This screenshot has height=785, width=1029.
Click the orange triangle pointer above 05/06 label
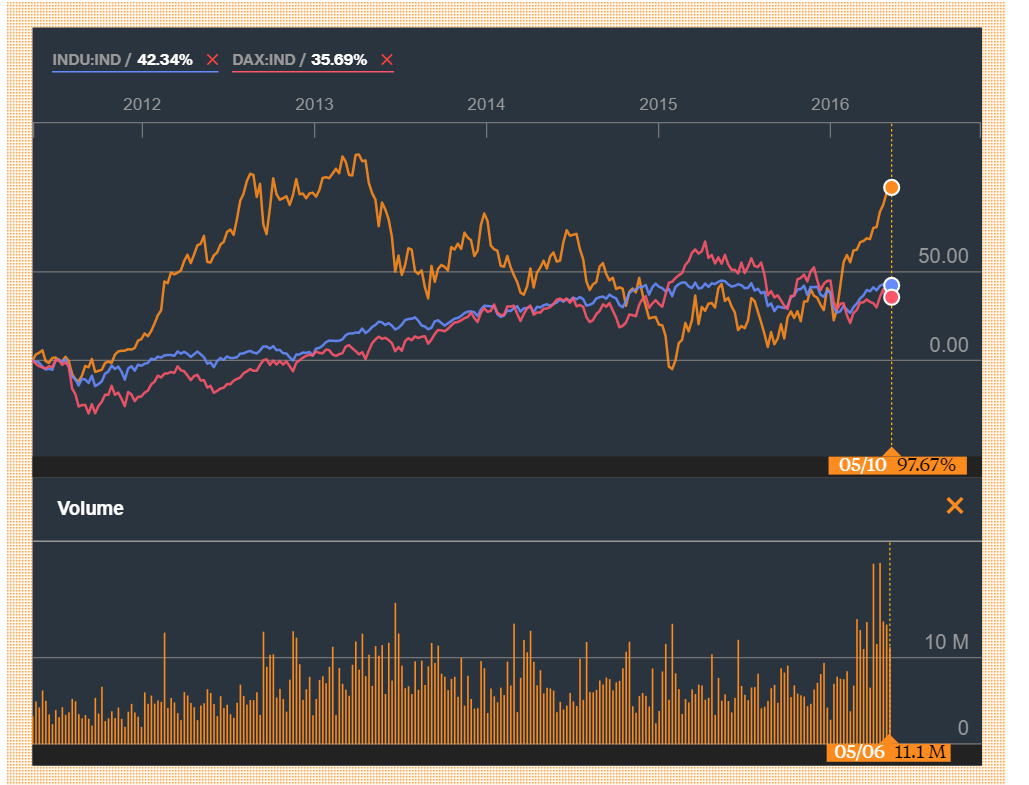888,739
